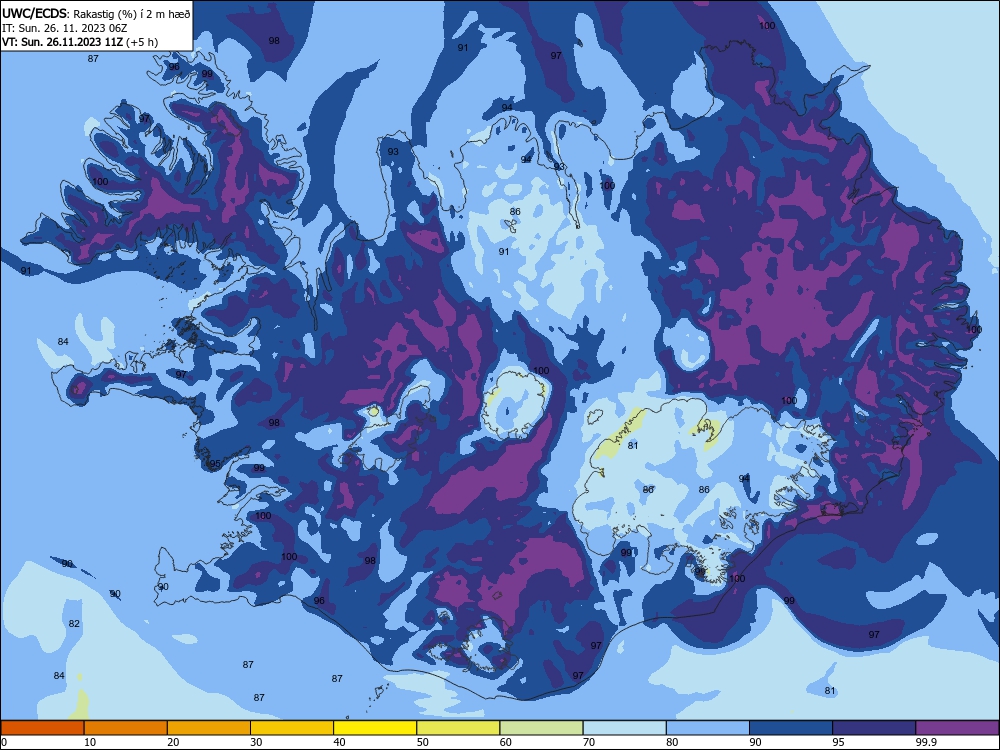Pick the light green 60–70 legend swatch
Viewport: 1000px width, 750px height.
[x=541, y=728]
